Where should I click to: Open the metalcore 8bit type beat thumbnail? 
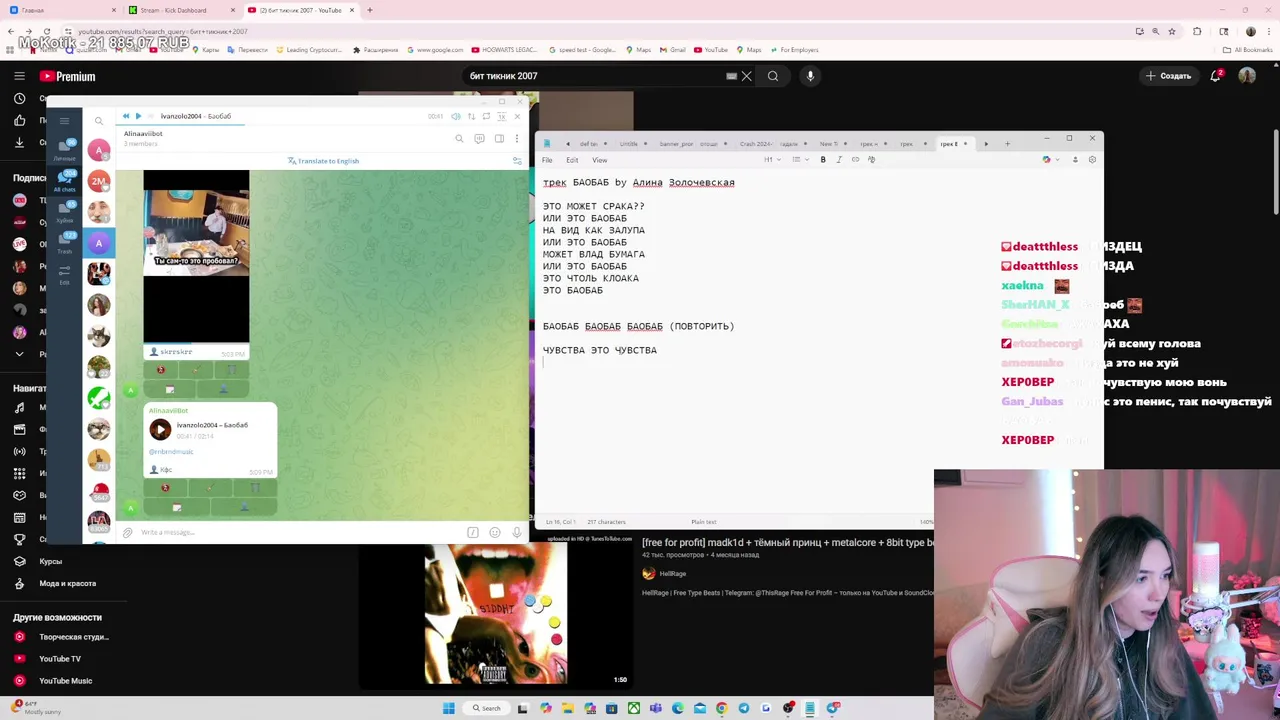coord(496,614)
